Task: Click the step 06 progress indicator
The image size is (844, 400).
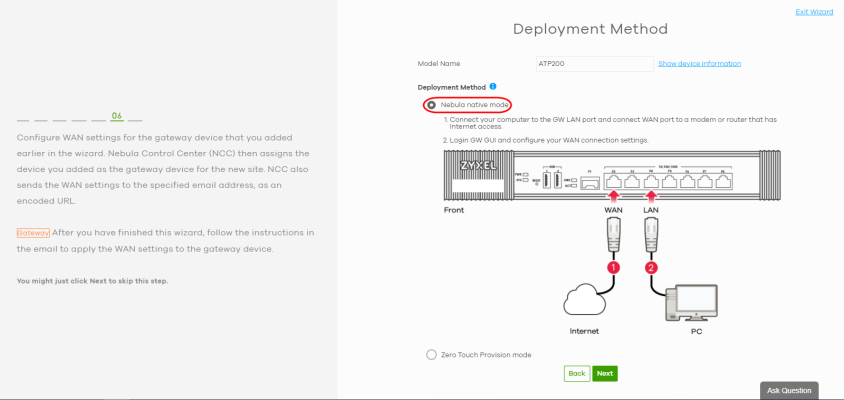Action: coord(117,116)
